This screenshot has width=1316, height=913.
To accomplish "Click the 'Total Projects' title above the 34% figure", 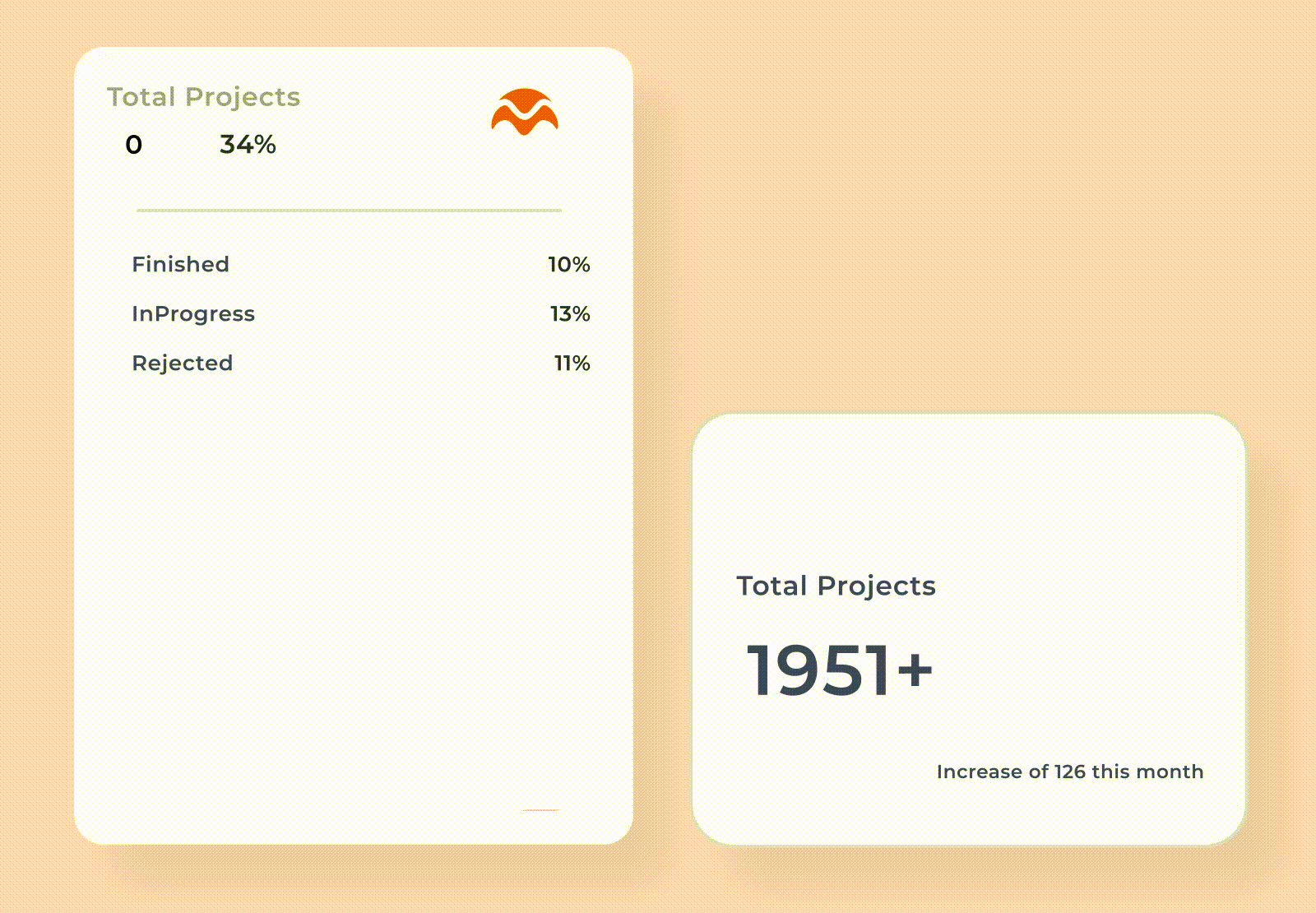I will [203, 97].
